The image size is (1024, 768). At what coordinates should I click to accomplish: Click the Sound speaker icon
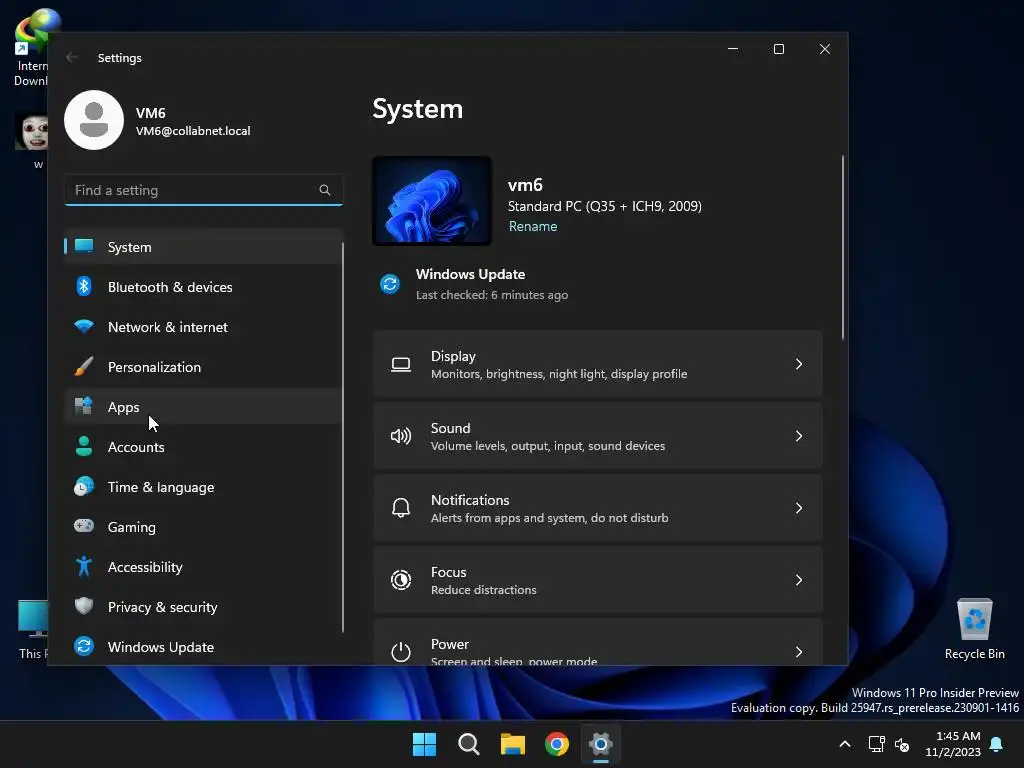click(x=401, y=436)
